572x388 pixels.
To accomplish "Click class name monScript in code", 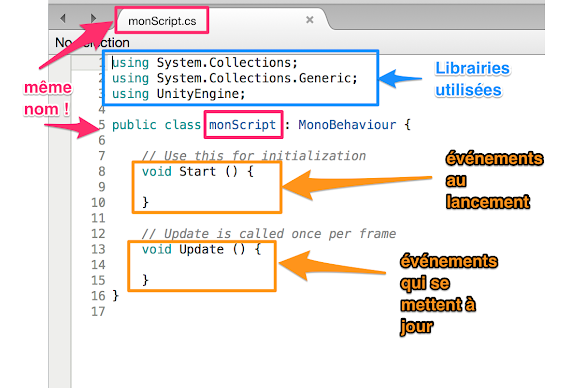I will (x=243, y=125).
